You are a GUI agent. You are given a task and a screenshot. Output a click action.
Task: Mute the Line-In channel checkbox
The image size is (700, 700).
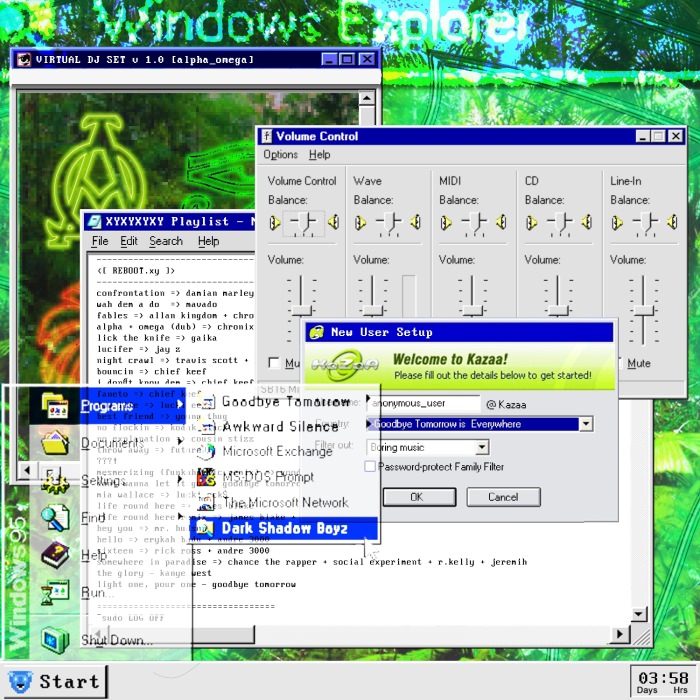coord(620,363)
